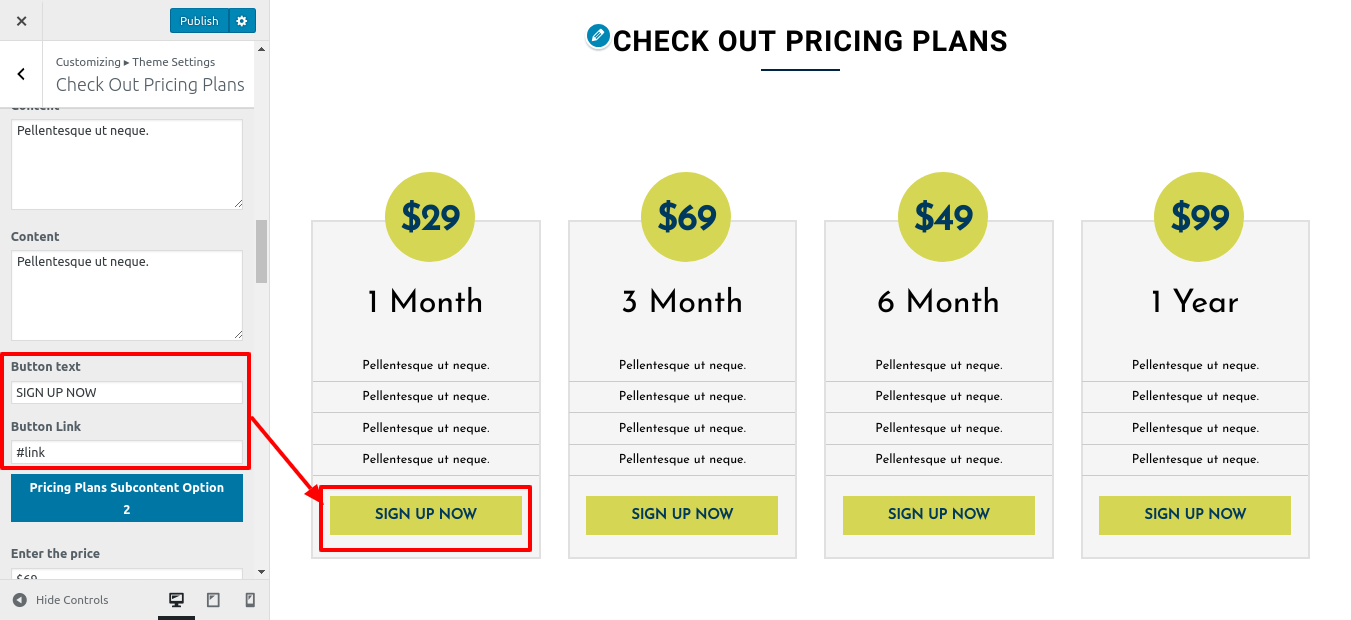Click SIGN UP NOW under 6 Month plan
This screenshot has width=1351, height=620.
pyautogui.click(x=939, y=515)
